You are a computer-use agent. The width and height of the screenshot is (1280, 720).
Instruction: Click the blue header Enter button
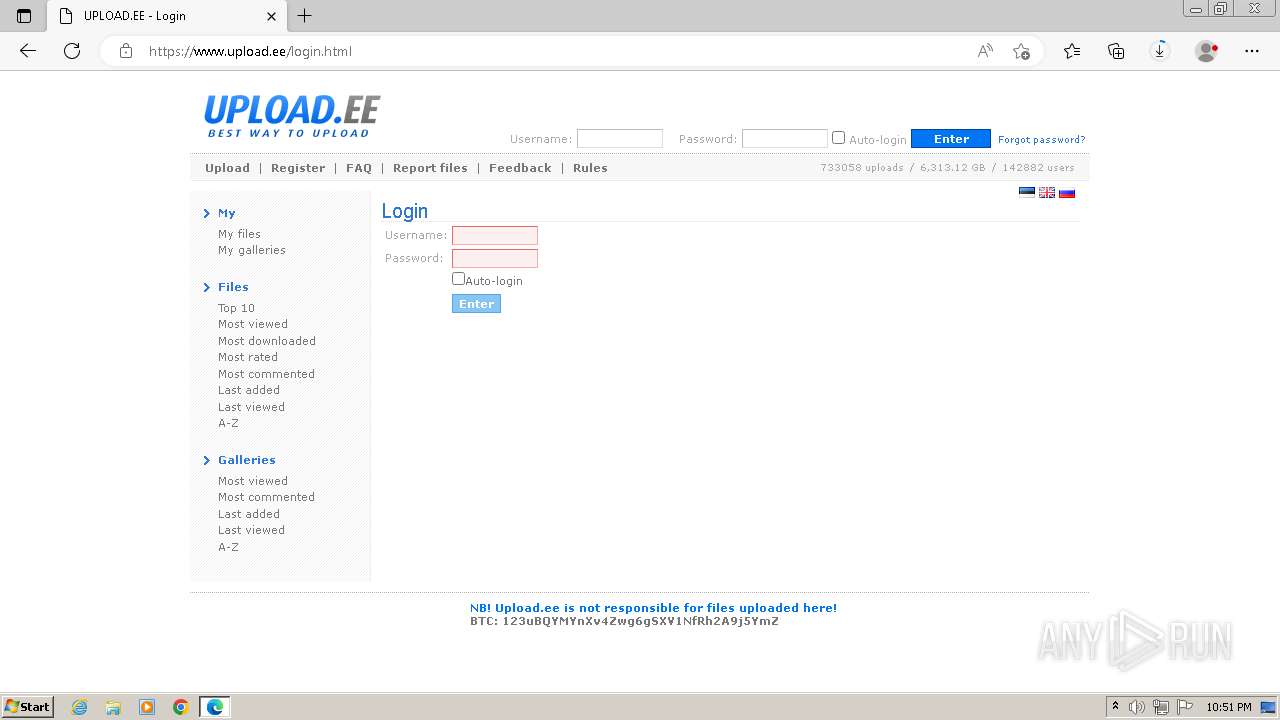951,139
